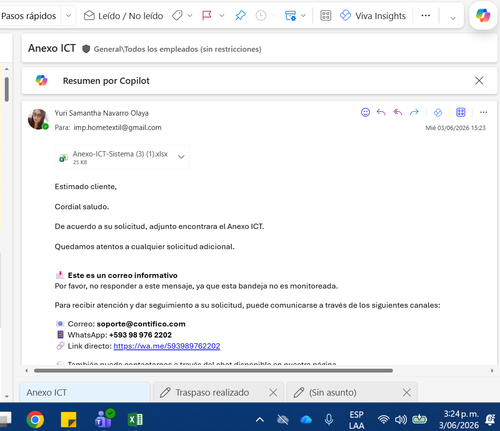The image size is (500, 431).
Task: Switch to the (Sin asunto) draft tab
Action: click(333, 393)
